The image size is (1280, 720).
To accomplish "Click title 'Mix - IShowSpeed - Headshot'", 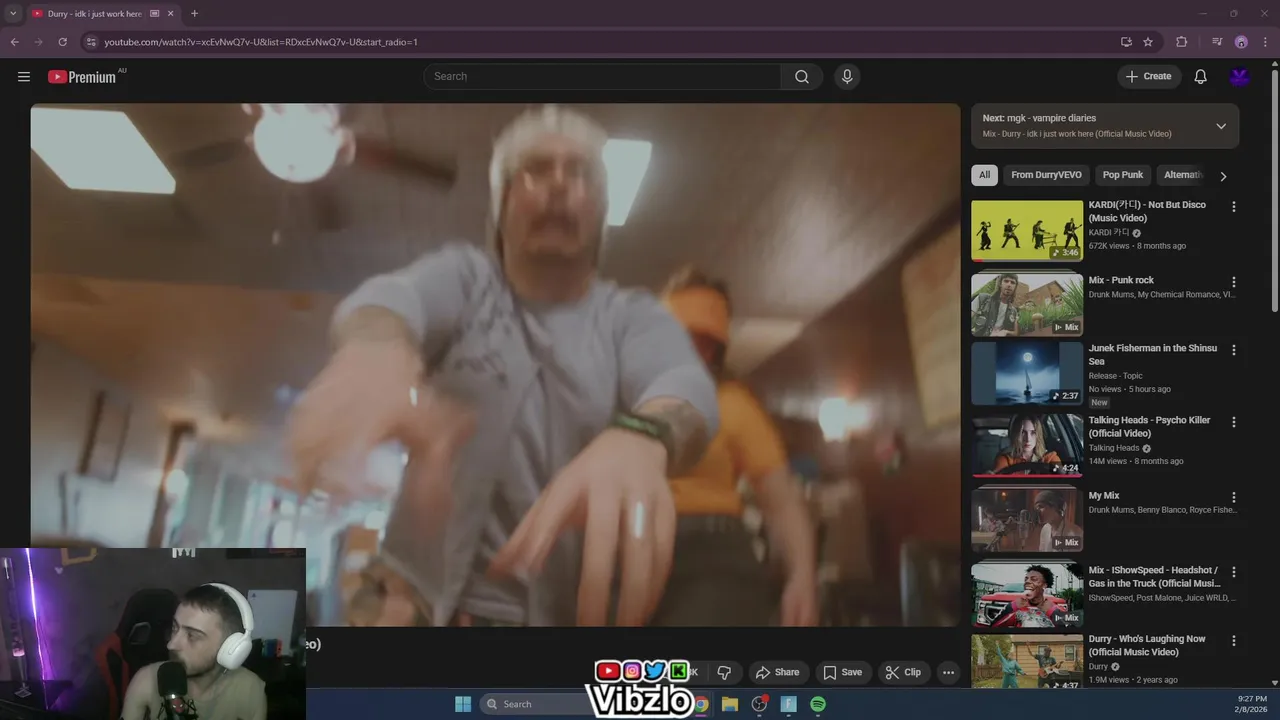I will click(x=1154, y=577).
